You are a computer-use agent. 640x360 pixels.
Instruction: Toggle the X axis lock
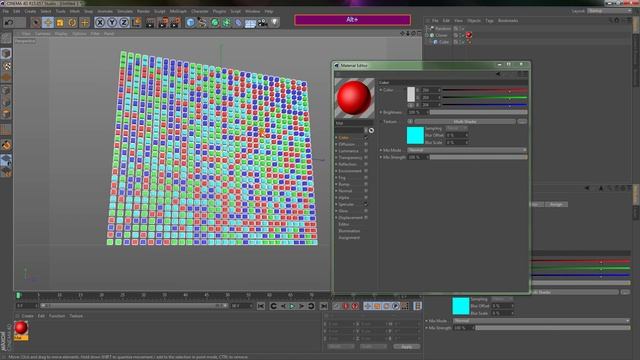tap(100, 22)
